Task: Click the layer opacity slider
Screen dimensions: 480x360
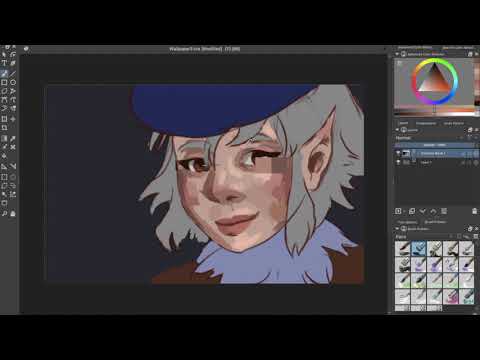Action: tap(435, 145)
